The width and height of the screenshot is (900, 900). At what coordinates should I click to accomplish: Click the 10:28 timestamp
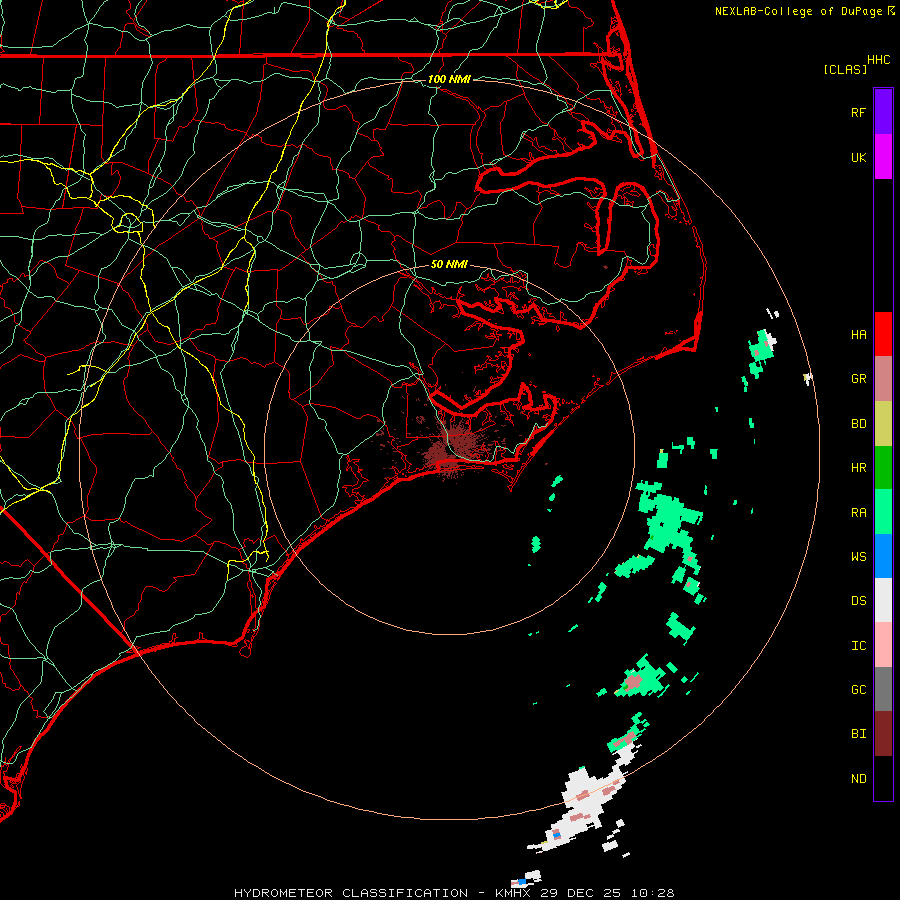click(652, 893)
